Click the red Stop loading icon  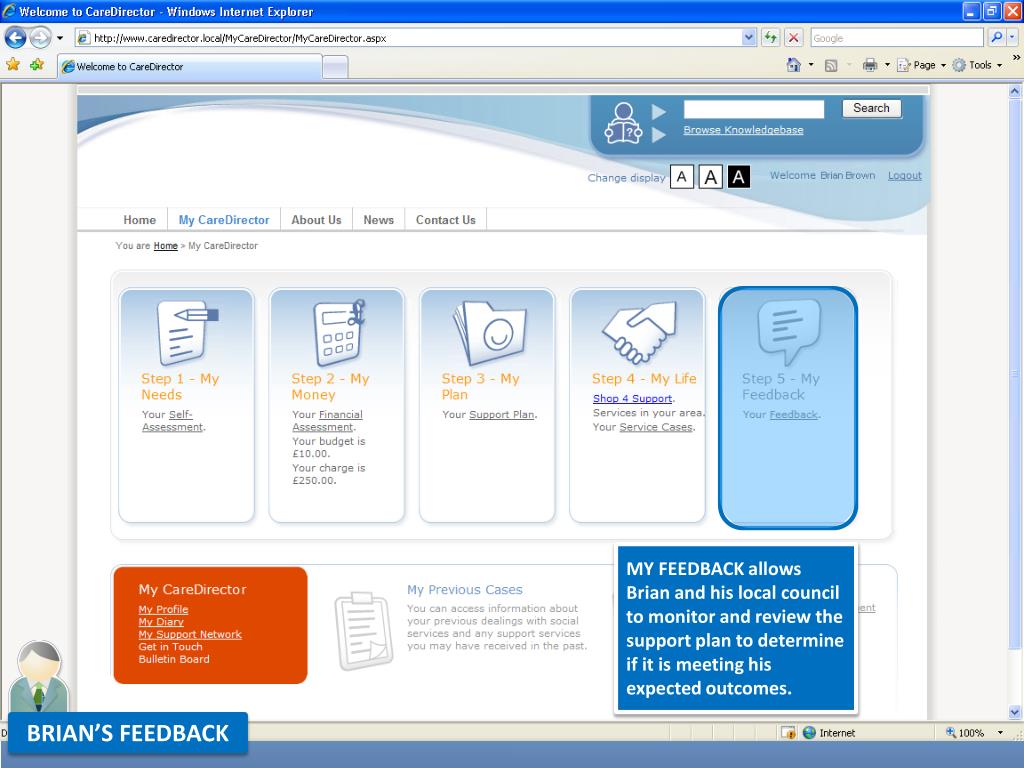(793, 38)
